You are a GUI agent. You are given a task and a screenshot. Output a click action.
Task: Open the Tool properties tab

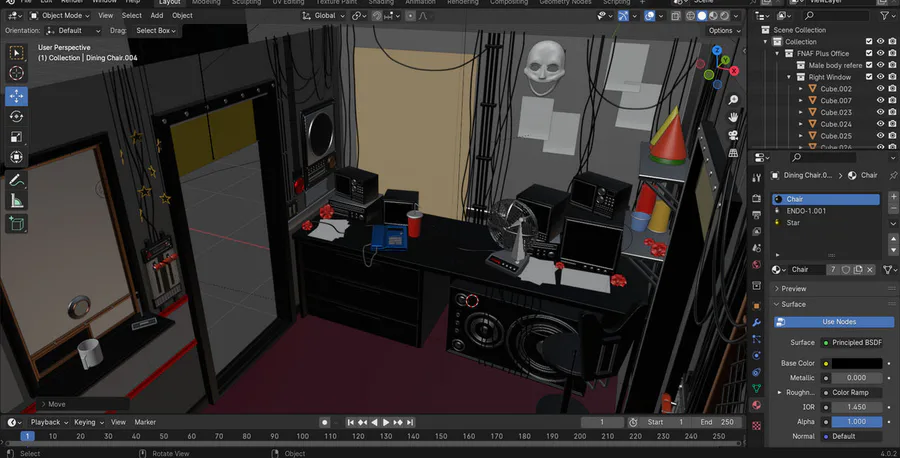click(x=757, y=178)
